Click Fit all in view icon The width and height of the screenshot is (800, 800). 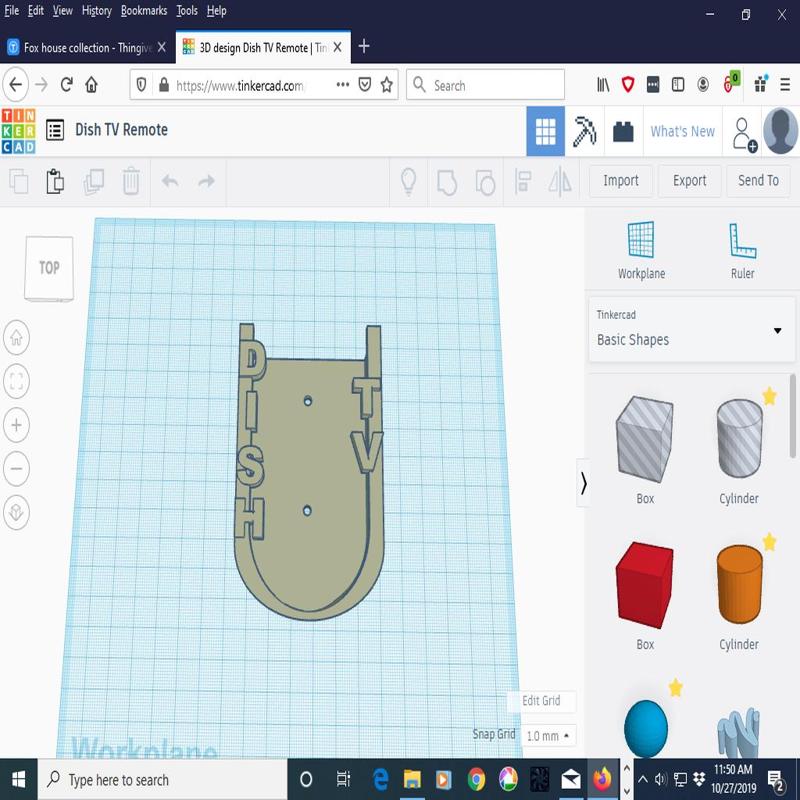17,381
